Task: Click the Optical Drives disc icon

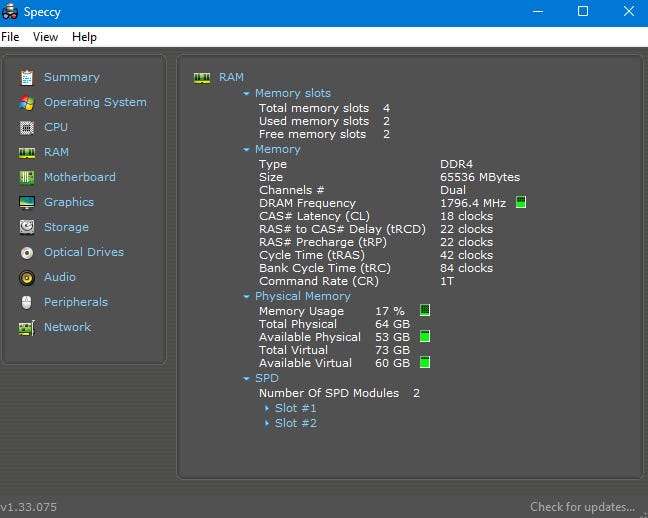Action: click(x=26, y=252)
